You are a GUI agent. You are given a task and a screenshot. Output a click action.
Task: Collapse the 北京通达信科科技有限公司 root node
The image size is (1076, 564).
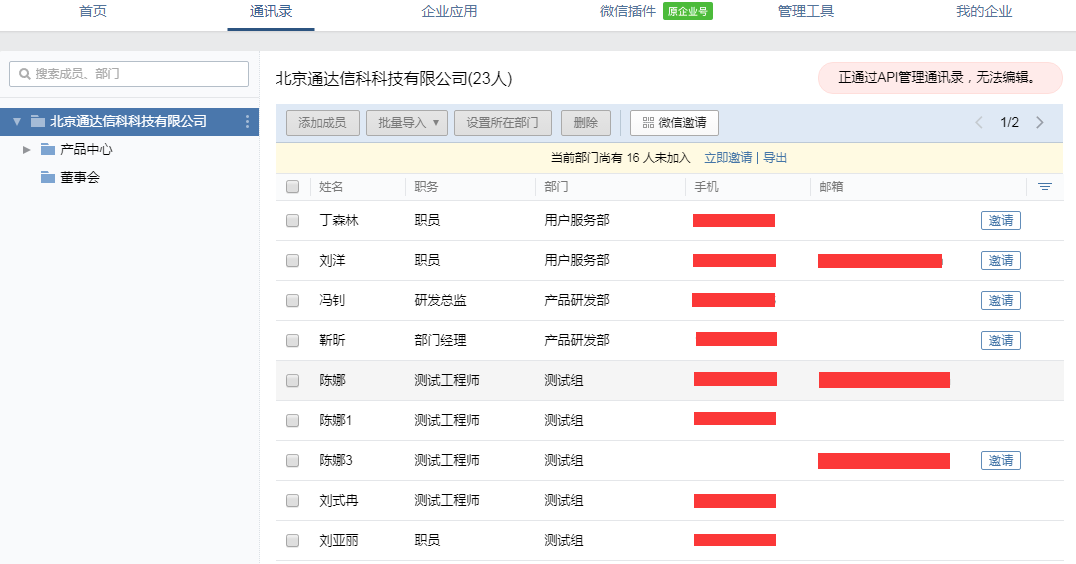16,122
